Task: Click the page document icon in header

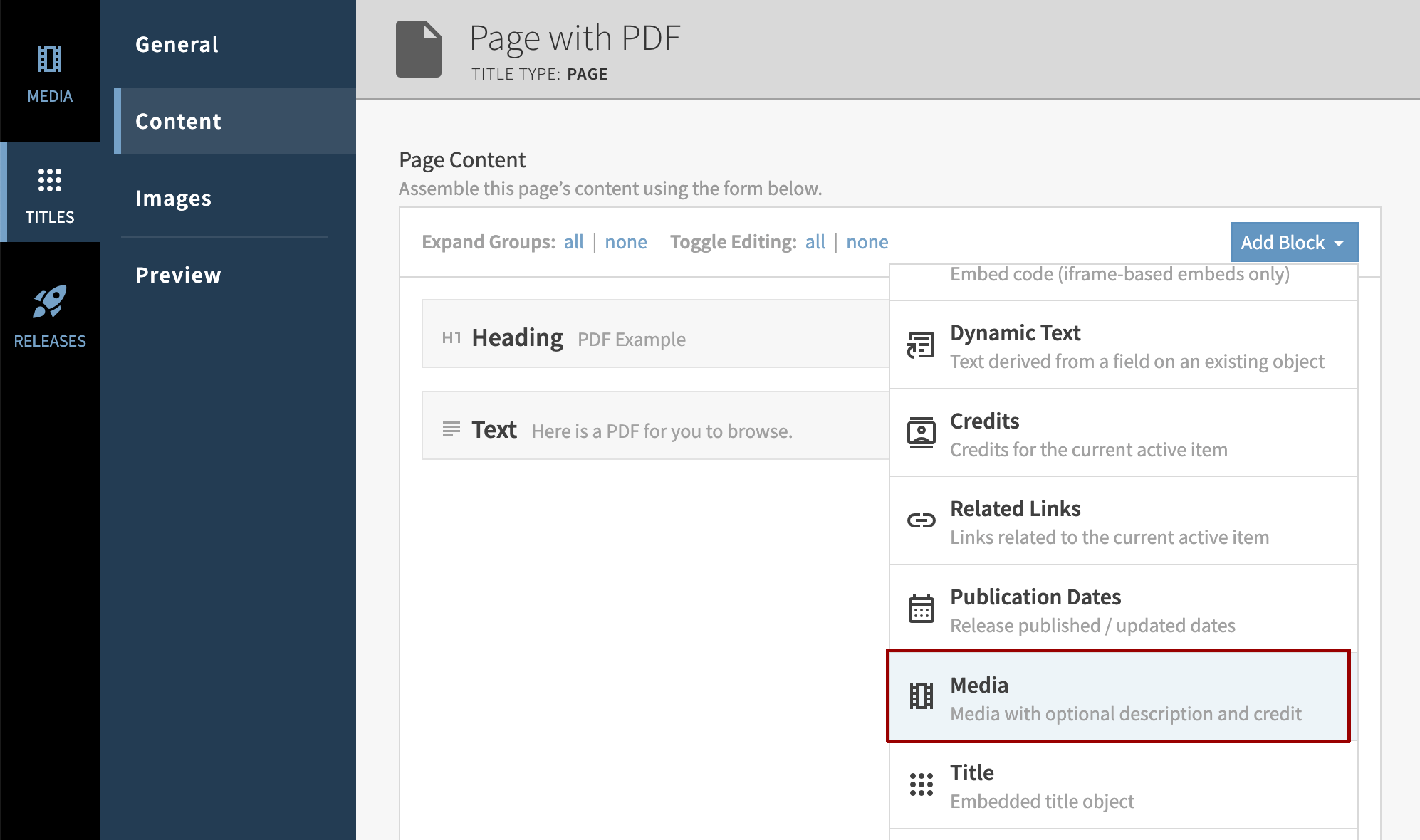Action: pyautogui.click(x=419, y=49)
